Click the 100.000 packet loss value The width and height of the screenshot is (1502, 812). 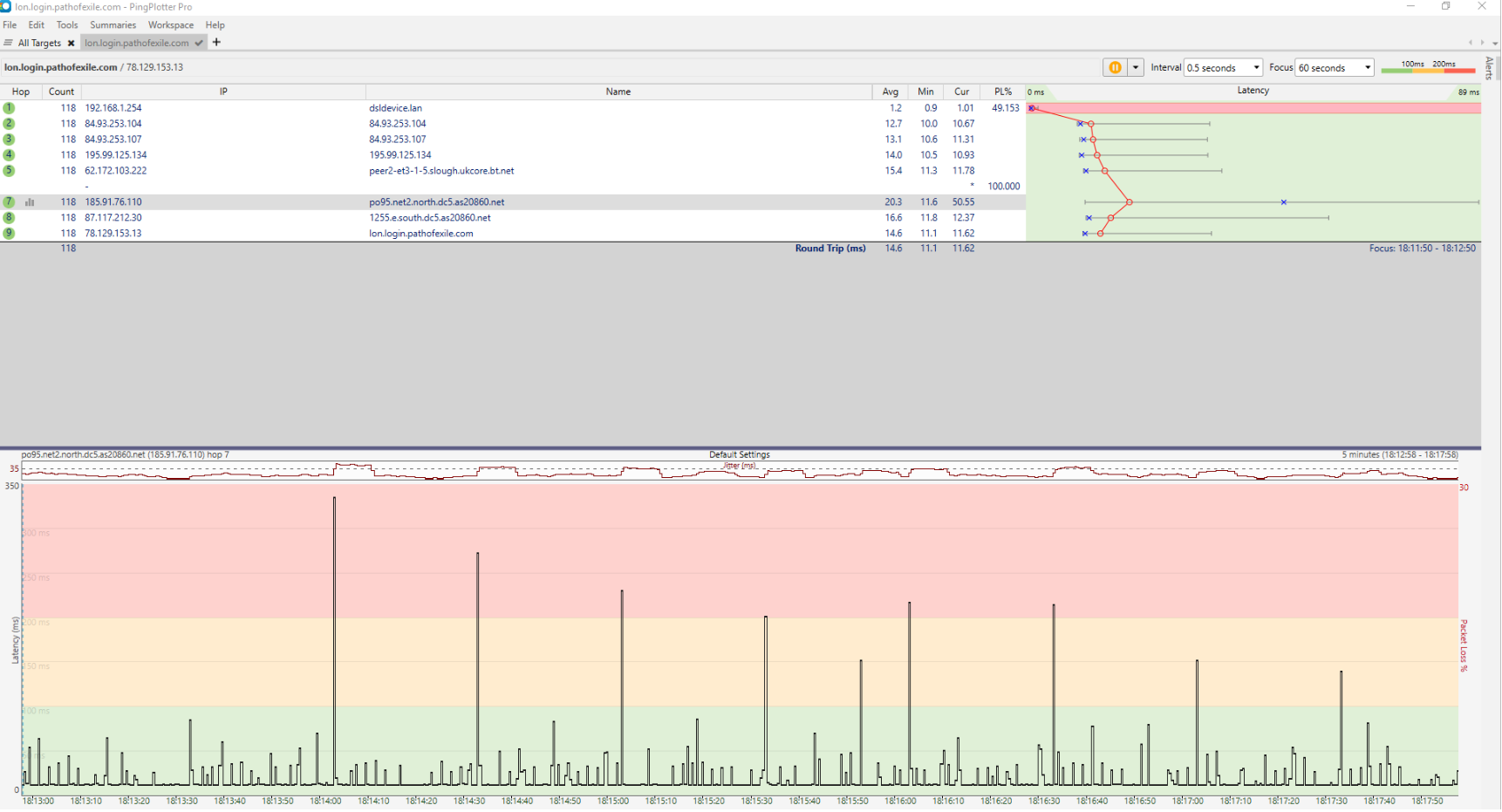[x=1004, y=187]
